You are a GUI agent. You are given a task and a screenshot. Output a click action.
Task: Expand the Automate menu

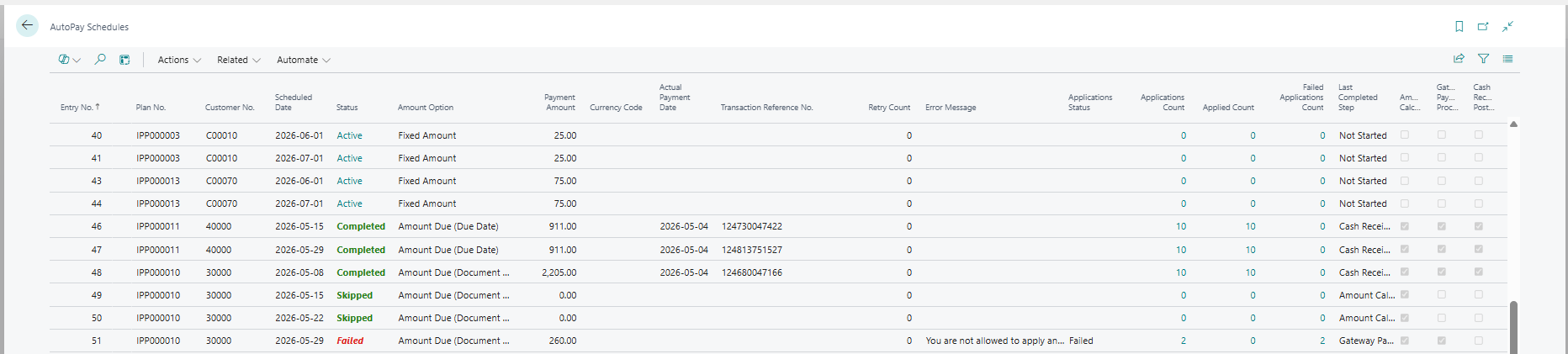304,60
